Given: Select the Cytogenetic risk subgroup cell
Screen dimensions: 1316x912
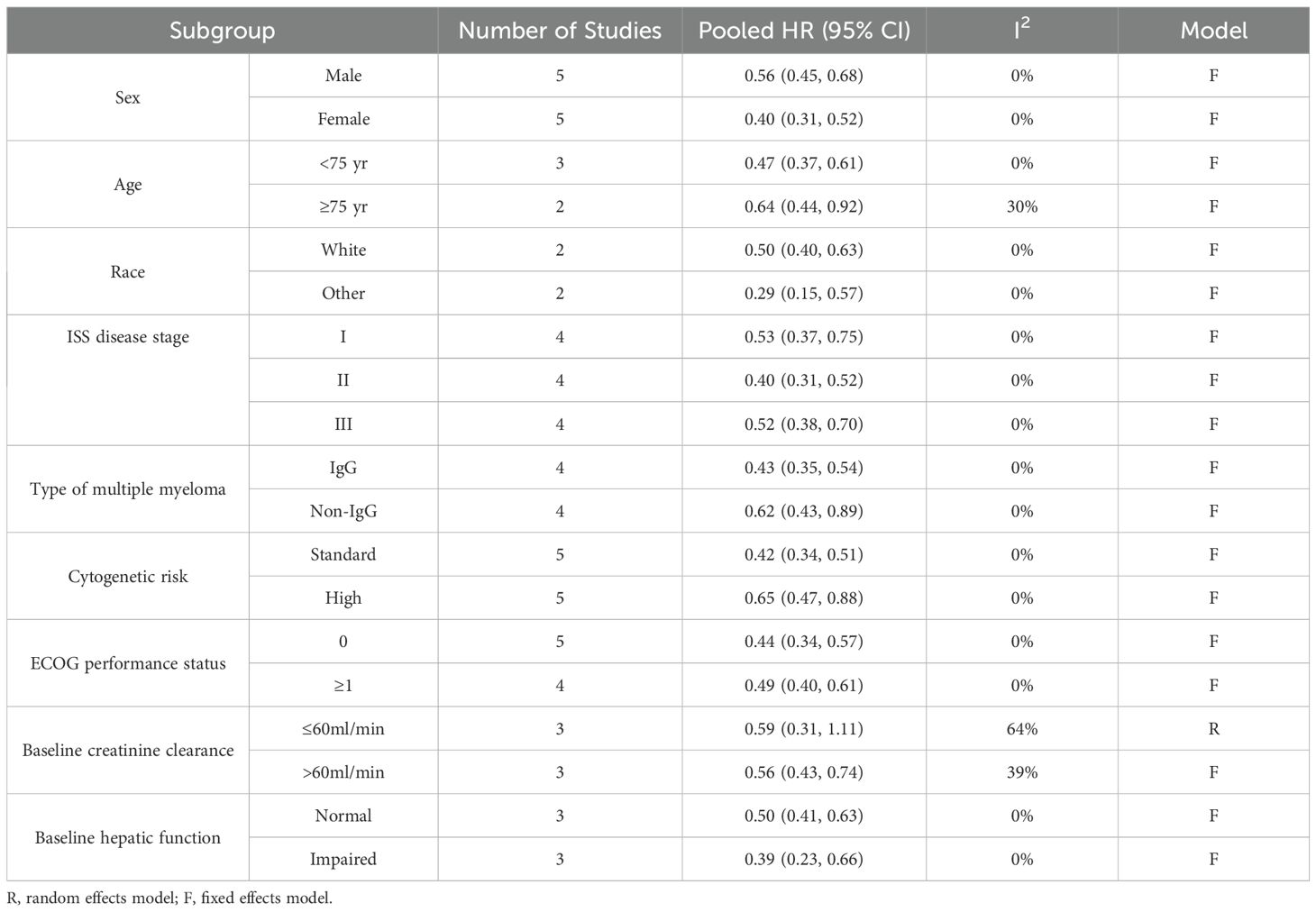Looking at the screenshot, I should coord(128,577).
